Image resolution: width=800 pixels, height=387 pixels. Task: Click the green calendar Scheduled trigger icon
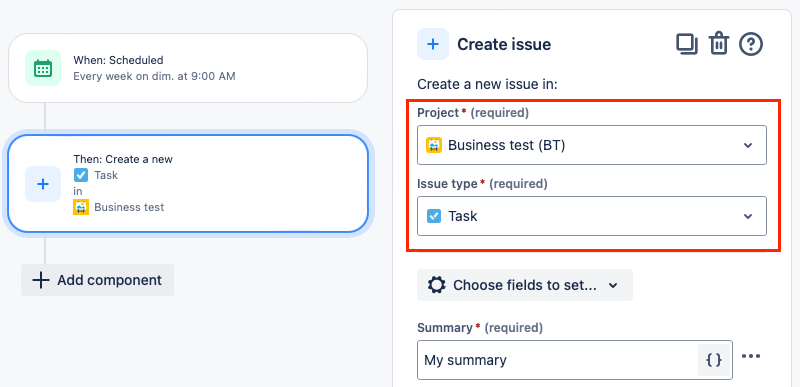click(x=43, y=68)
